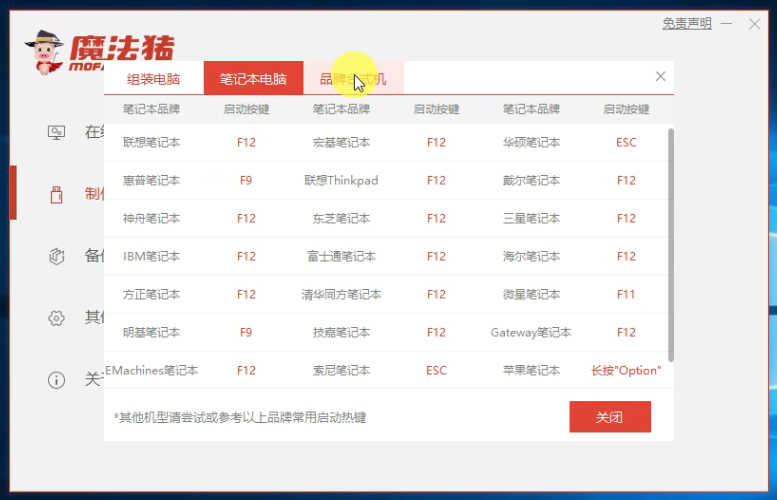Select the 笔记本电脑 tab
The image size is (777, 500).
tap(253, 79)
